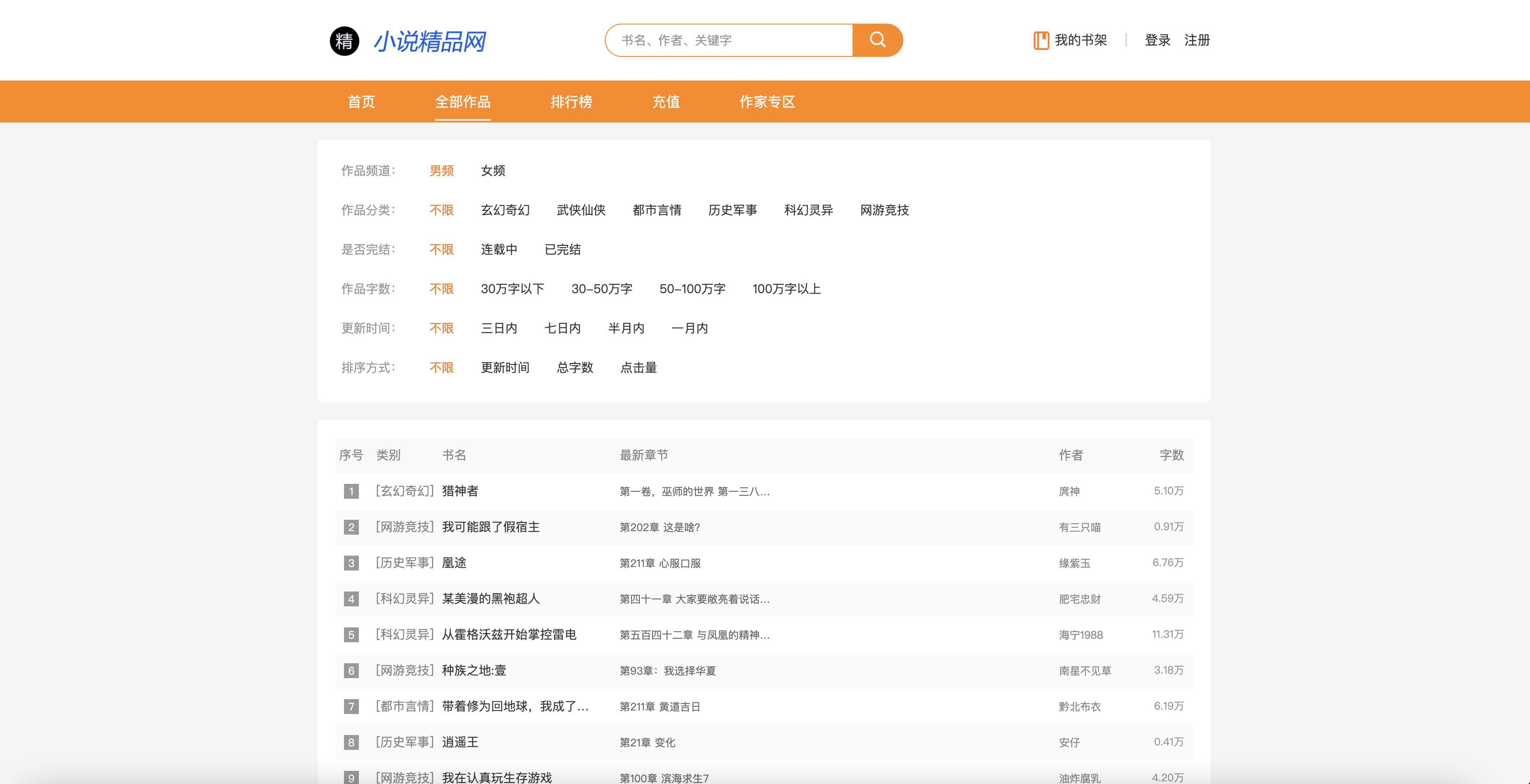Filter by 已完结 completion status

[x=562, y=249]
